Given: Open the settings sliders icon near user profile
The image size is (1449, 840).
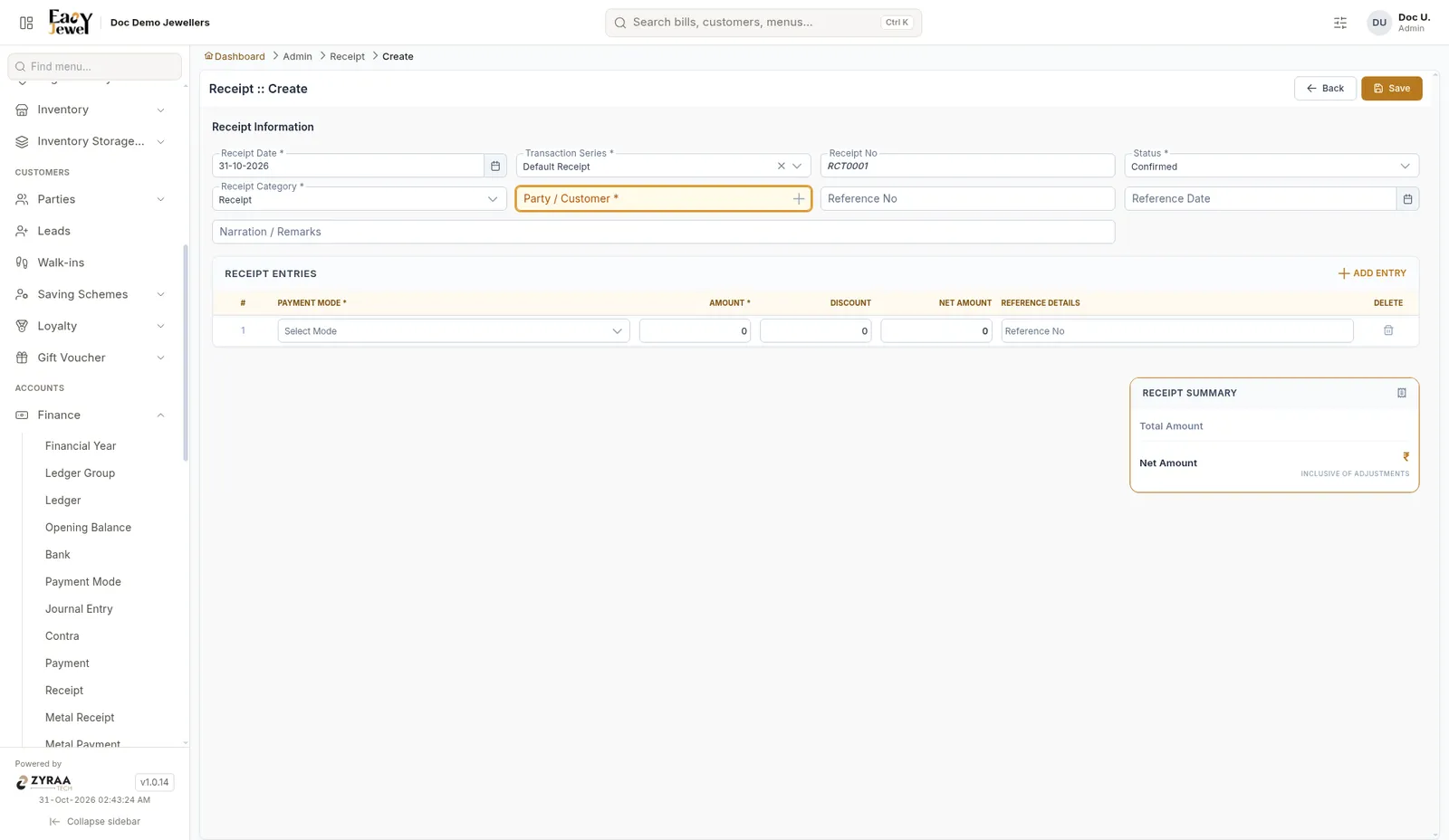Looking at the screenshot, I should pos(1340,23).
